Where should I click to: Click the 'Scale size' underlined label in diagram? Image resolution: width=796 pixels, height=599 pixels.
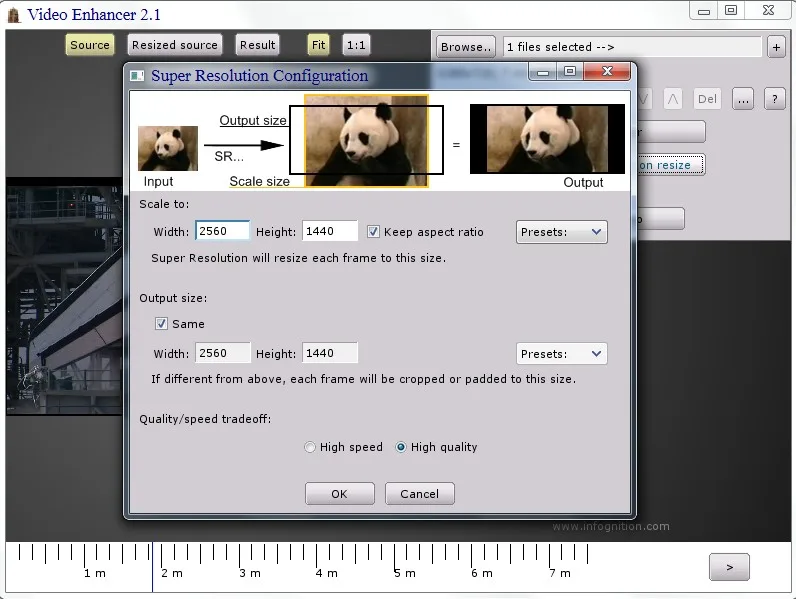259,181
